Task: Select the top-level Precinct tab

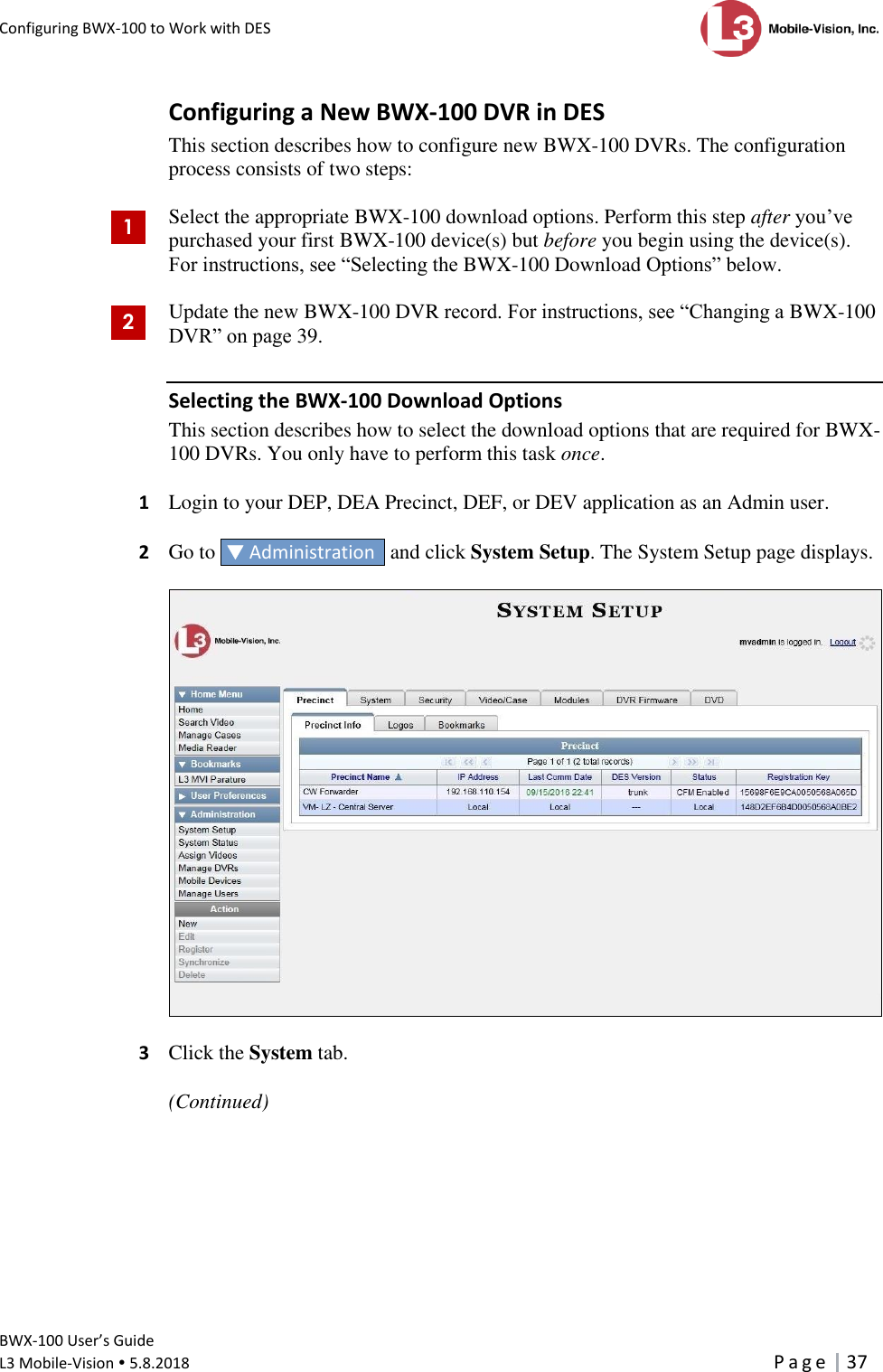Action: click(x=315, y=700)
